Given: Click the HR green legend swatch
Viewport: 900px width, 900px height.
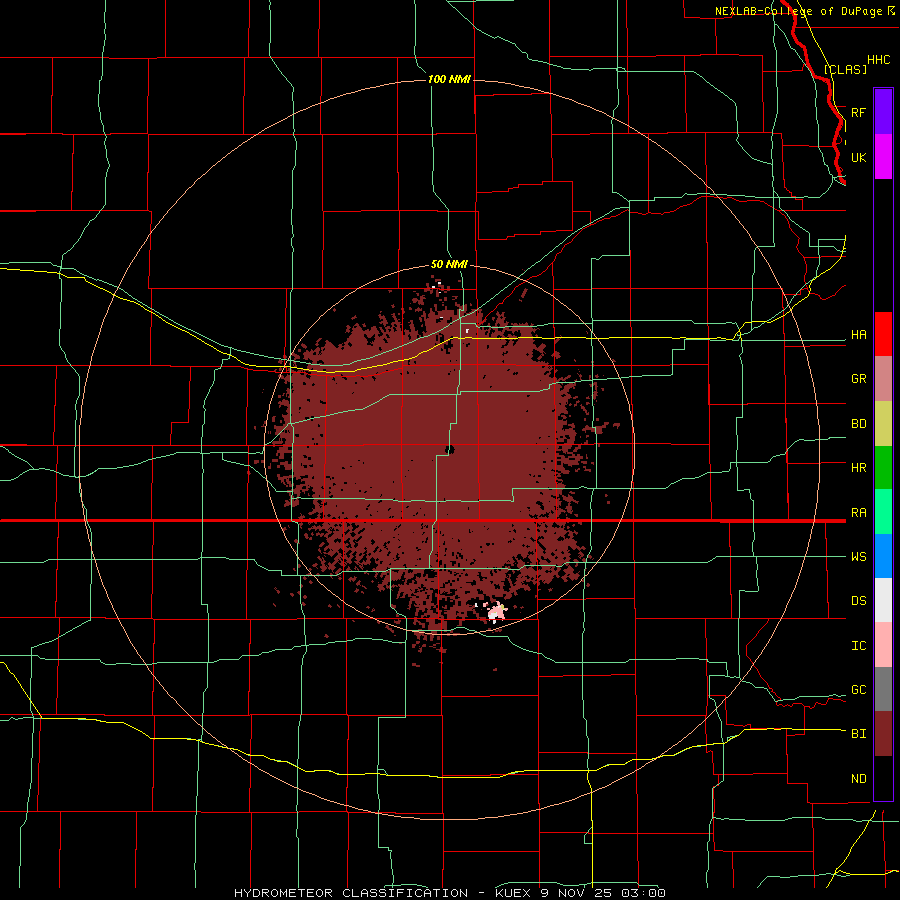Looking at the screenshot, I should 883,468.
